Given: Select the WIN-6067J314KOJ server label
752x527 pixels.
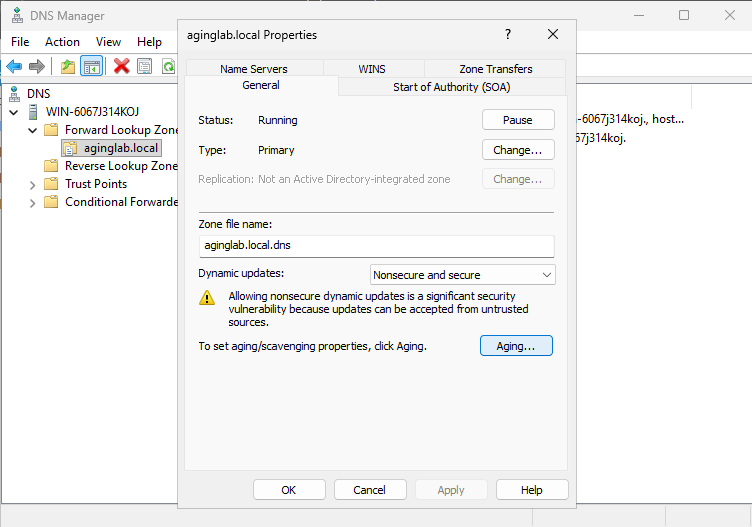Looking at the screenshot, I should pyautogui.click(x=93, y=112).
